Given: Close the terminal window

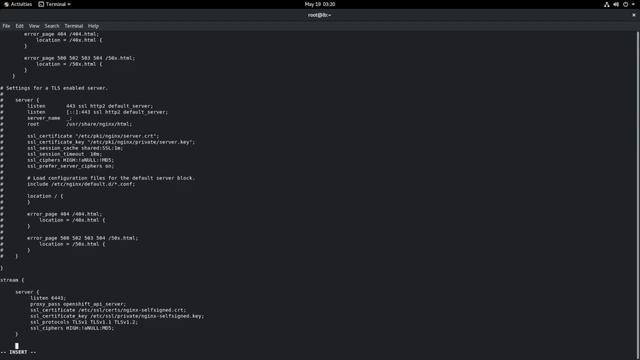Looking at the screenshot, I should [634, 15].
